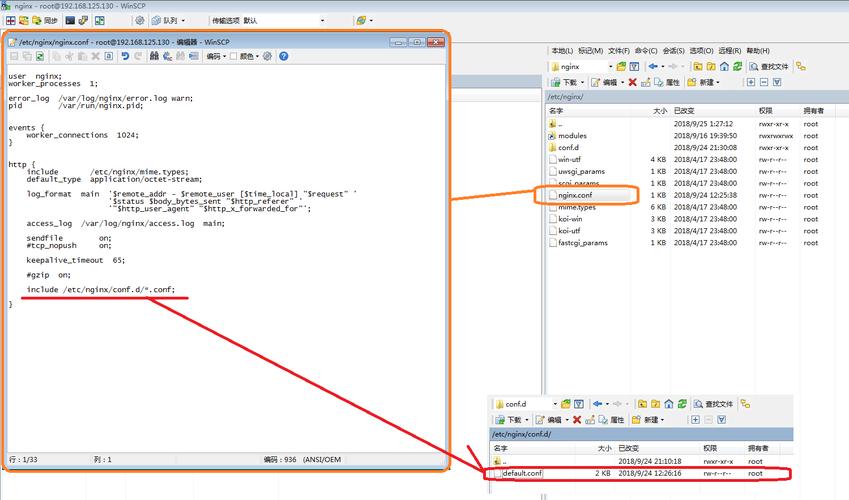Click 属性 properties button in nginx panel
Image resolution: width=849 pixels, height=500 pixels.
click(x=667, y=82)
